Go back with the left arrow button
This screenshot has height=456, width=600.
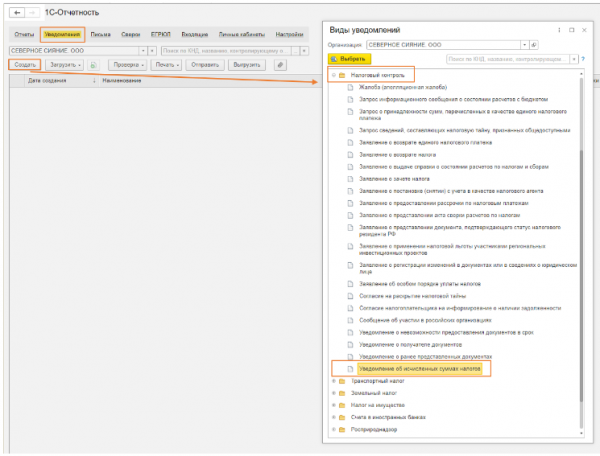coord(17,13)
